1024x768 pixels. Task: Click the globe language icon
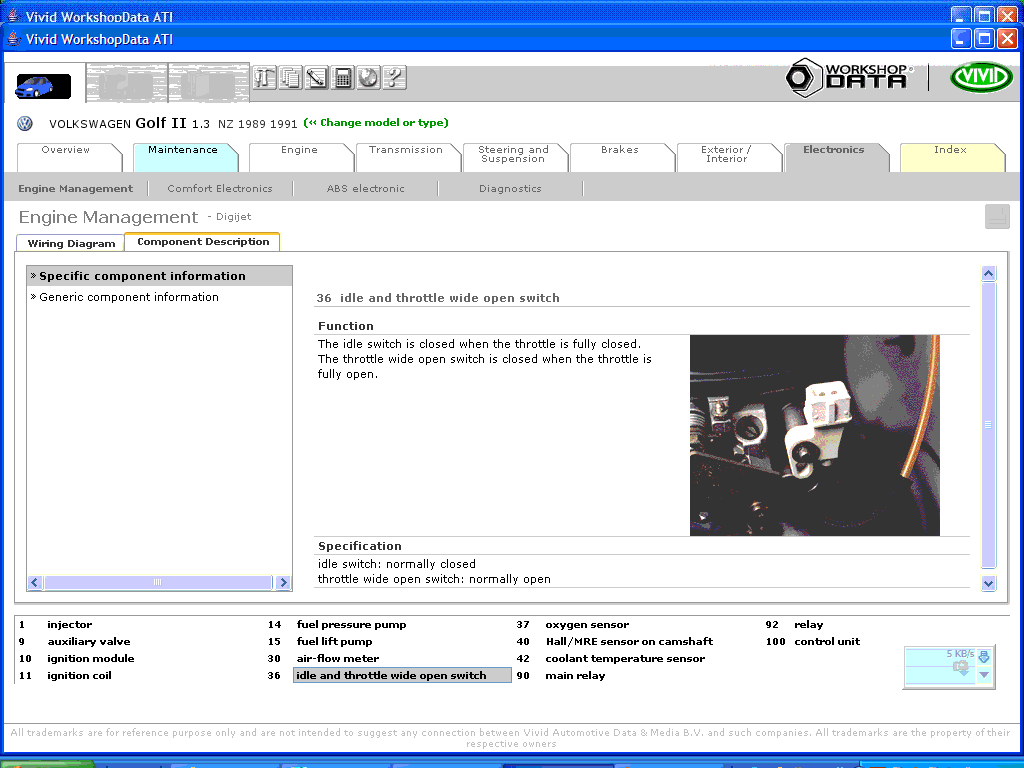(368, 78)
